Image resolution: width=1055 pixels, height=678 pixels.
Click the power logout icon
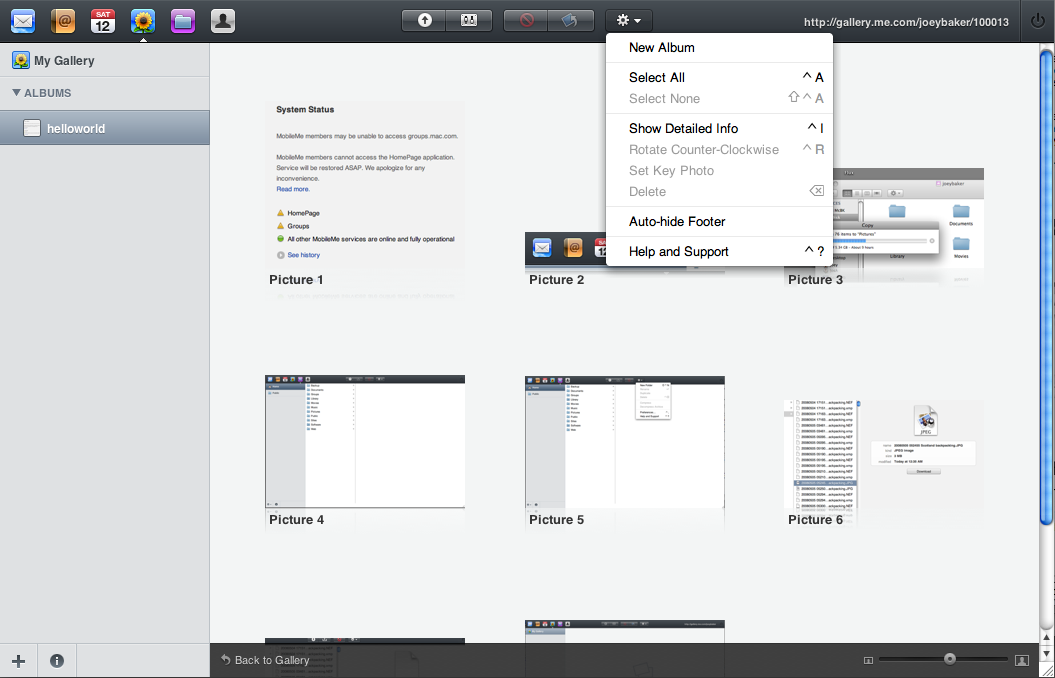pyautogui.click(x=1038, y=21)
